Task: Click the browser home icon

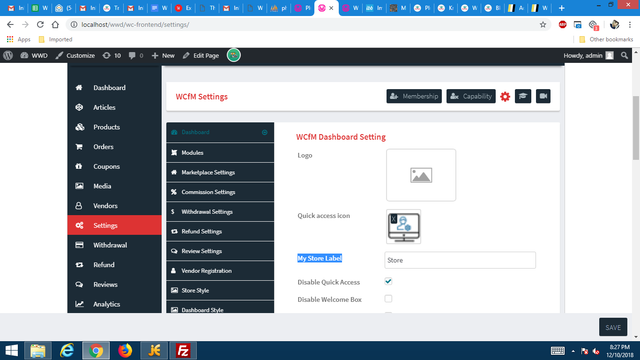Action: pyautogui.click(x=55, y=24)
